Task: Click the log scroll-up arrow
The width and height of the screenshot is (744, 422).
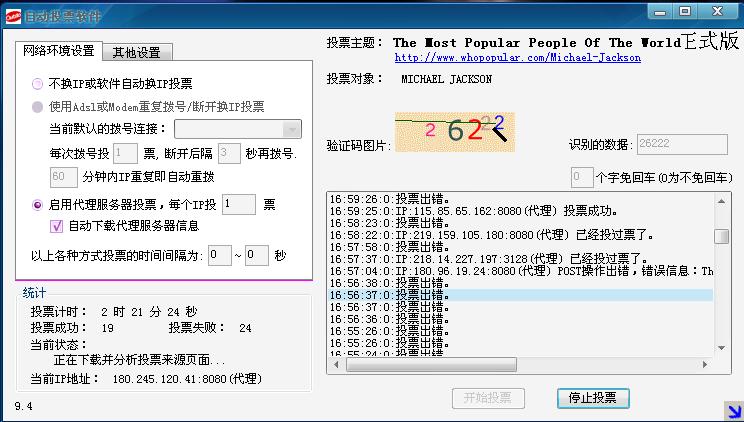Action: pyautogui.click(x=721, y=201)
